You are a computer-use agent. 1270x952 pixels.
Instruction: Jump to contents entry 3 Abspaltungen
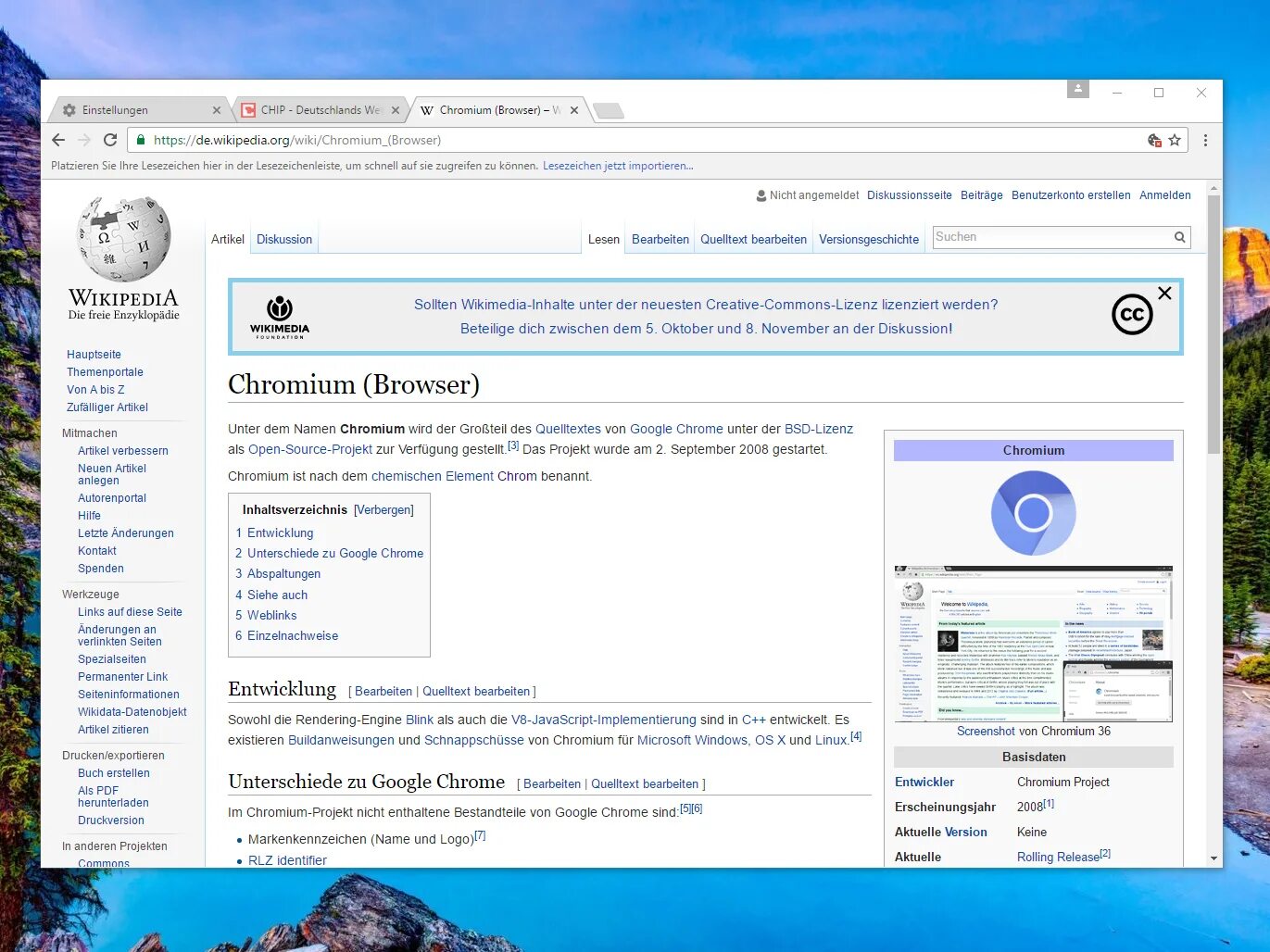(278, 573)
